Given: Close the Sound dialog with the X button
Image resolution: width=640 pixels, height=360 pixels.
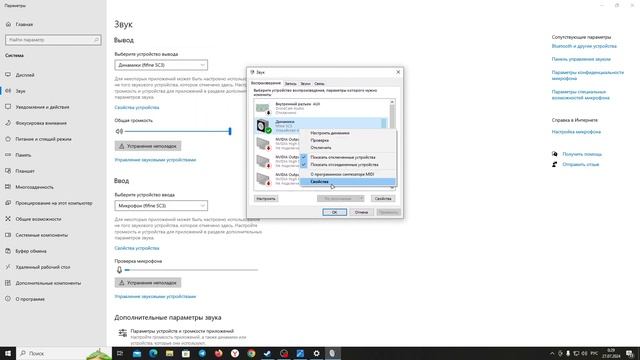Looking at the screenshot, I should click(x=398, y=72).
